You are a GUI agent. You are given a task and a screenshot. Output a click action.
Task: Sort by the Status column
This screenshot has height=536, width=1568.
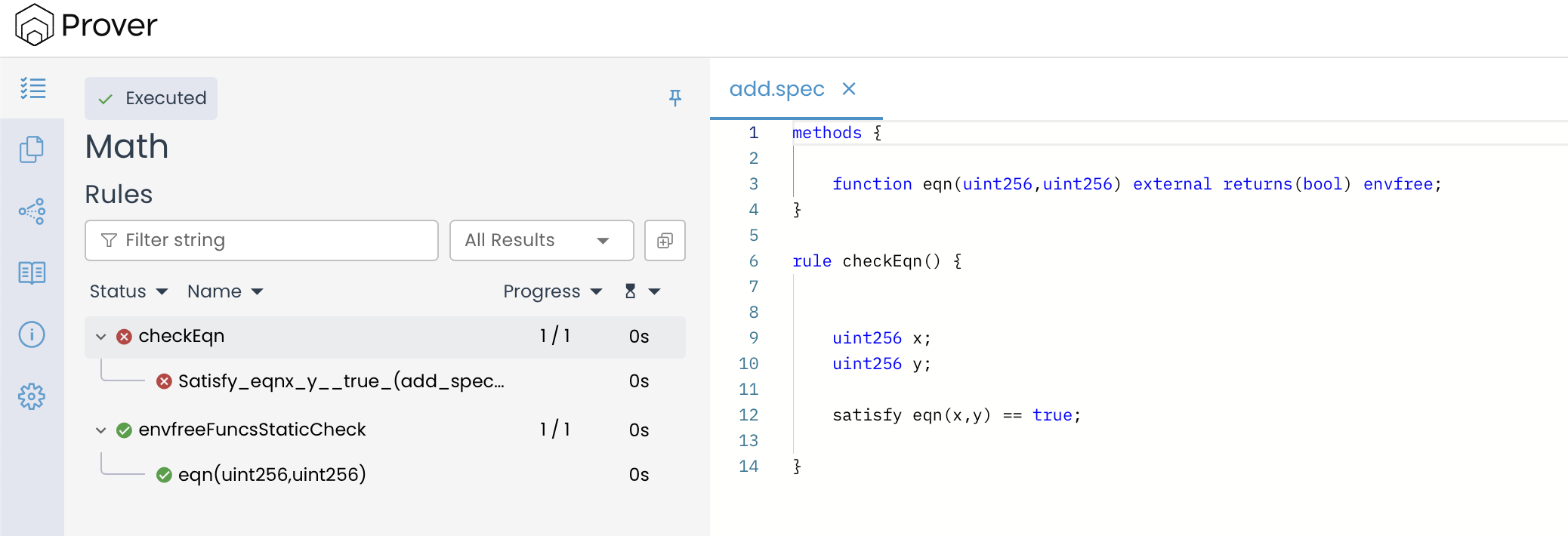click(x=128, y=291)
